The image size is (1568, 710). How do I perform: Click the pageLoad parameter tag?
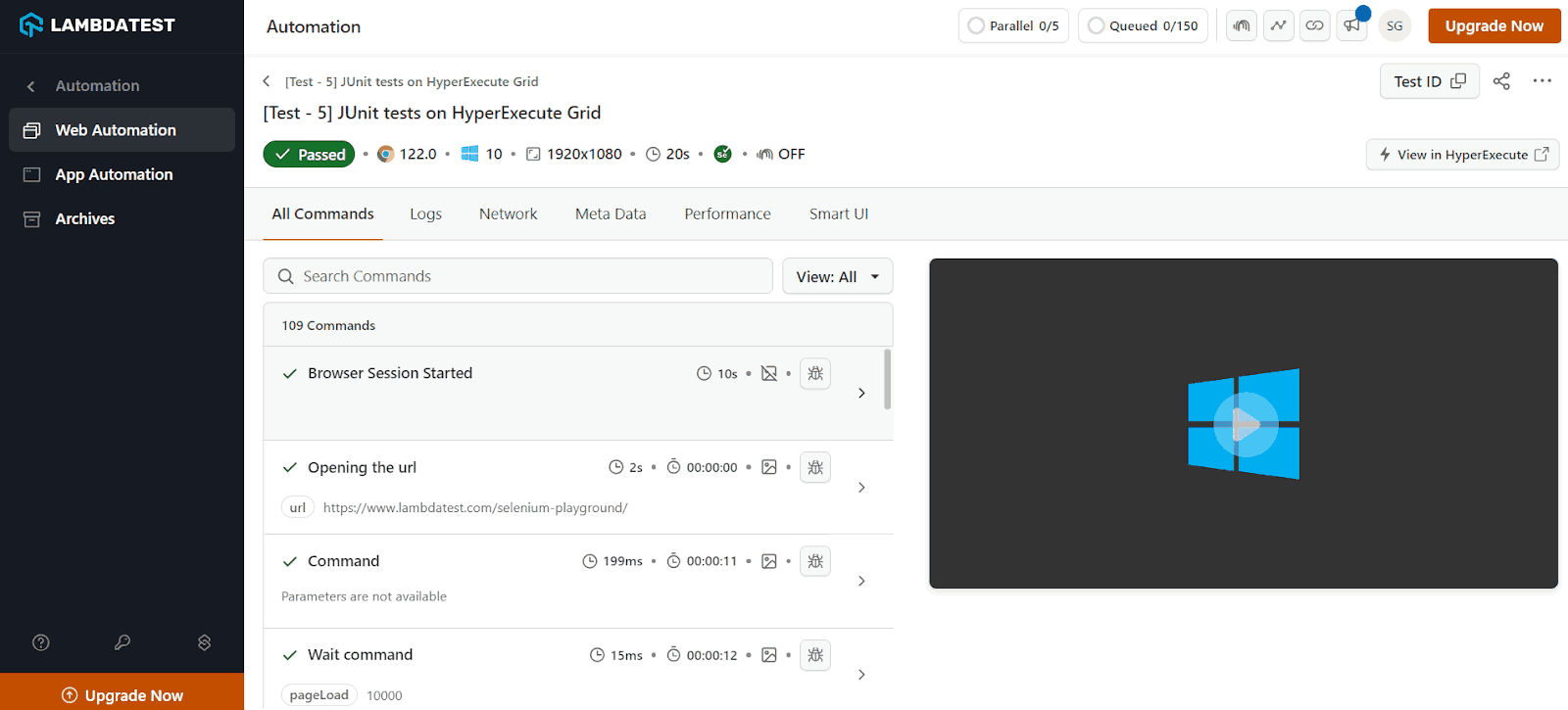[319, 695]
